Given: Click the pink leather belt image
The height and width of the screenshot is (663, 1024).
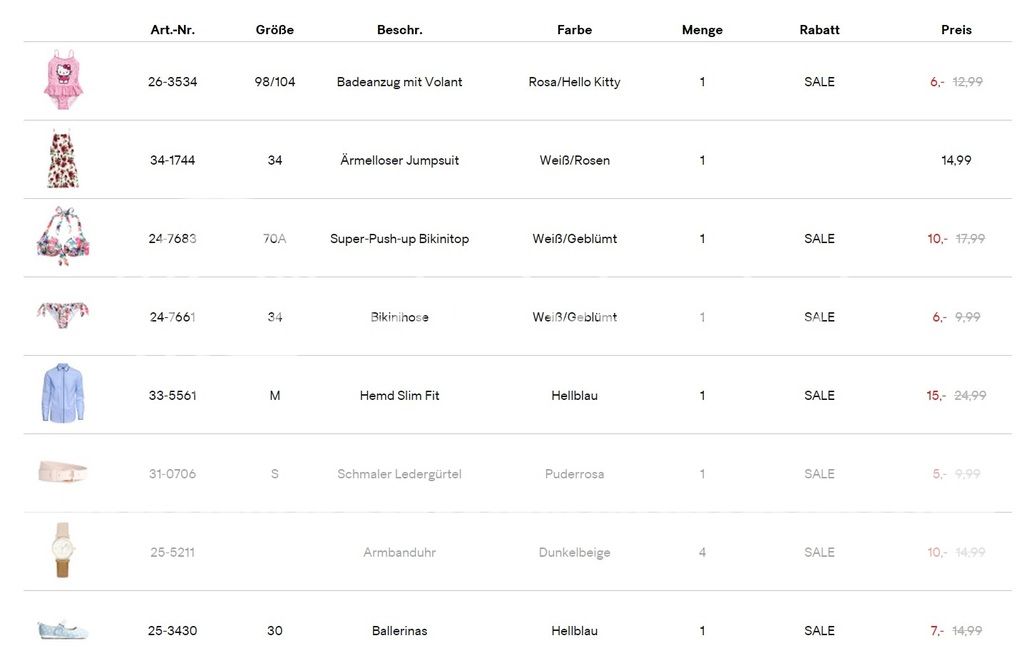Looking at the screenshot, I should coord(63,472).
